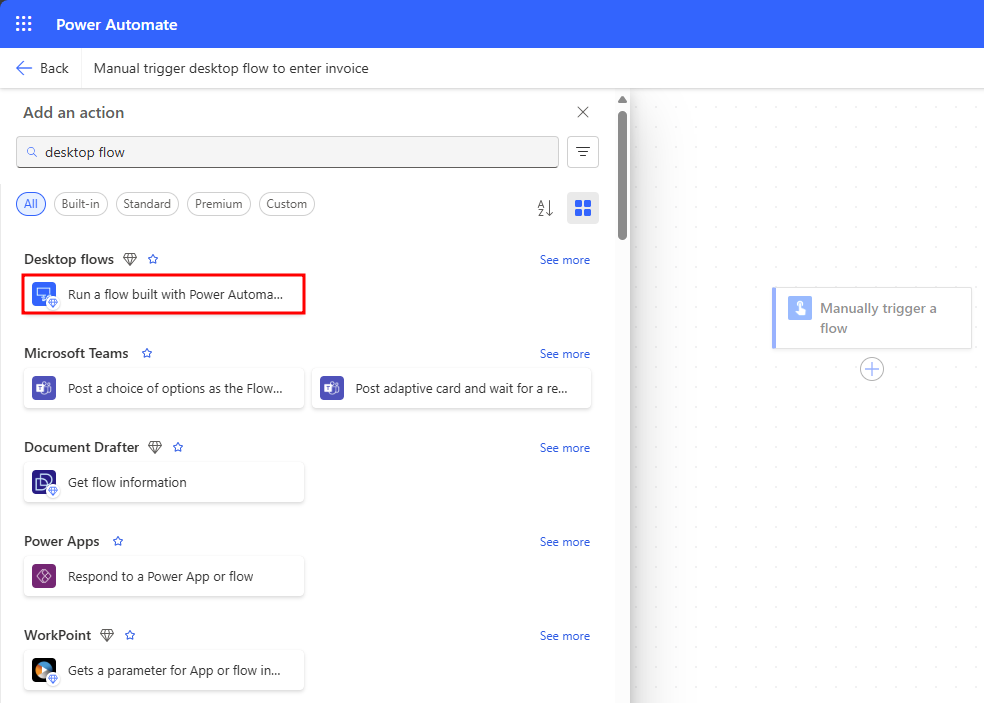The height and width of the screenshot is (703, 984).
Task: Select the Standard filter chip
Action: point(147,204)
